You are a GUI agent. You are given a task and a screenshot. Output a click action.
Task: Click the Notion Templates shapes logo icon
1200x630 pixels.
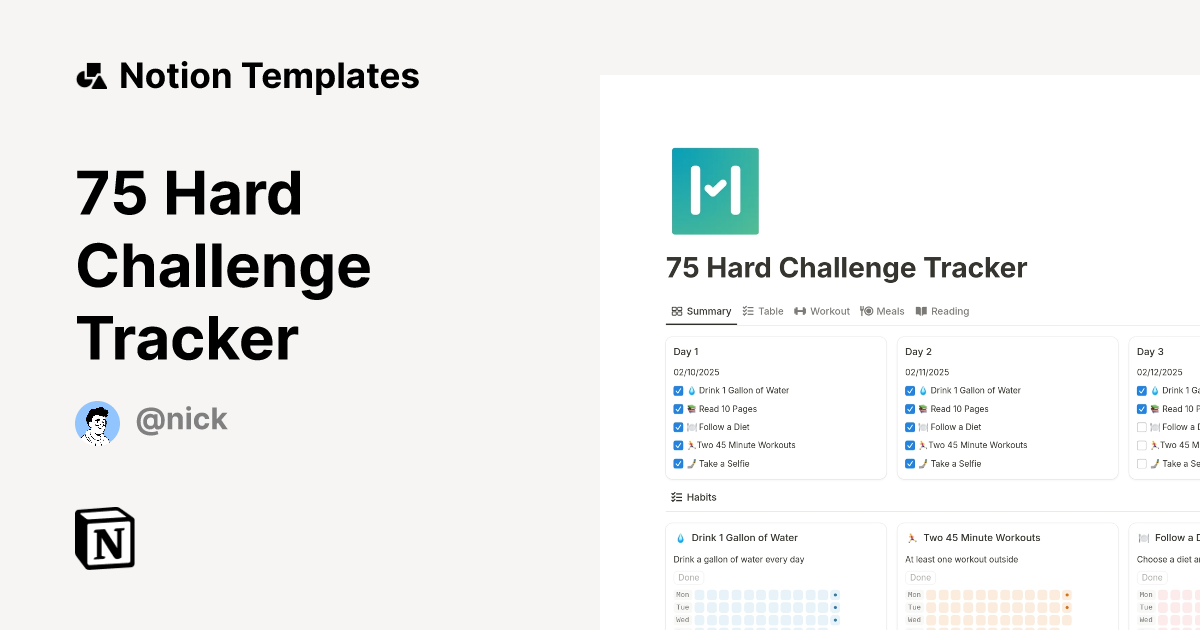click(92, 76)
